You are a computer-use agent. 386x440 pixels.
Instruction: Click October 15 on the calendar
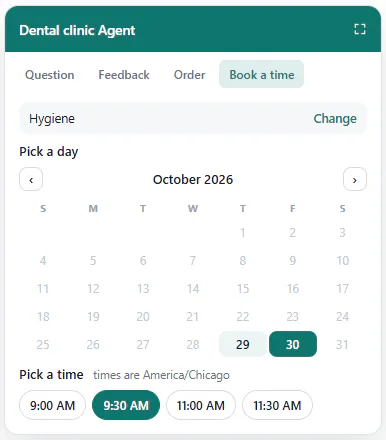pyautogui.click(x=243, y=288)
